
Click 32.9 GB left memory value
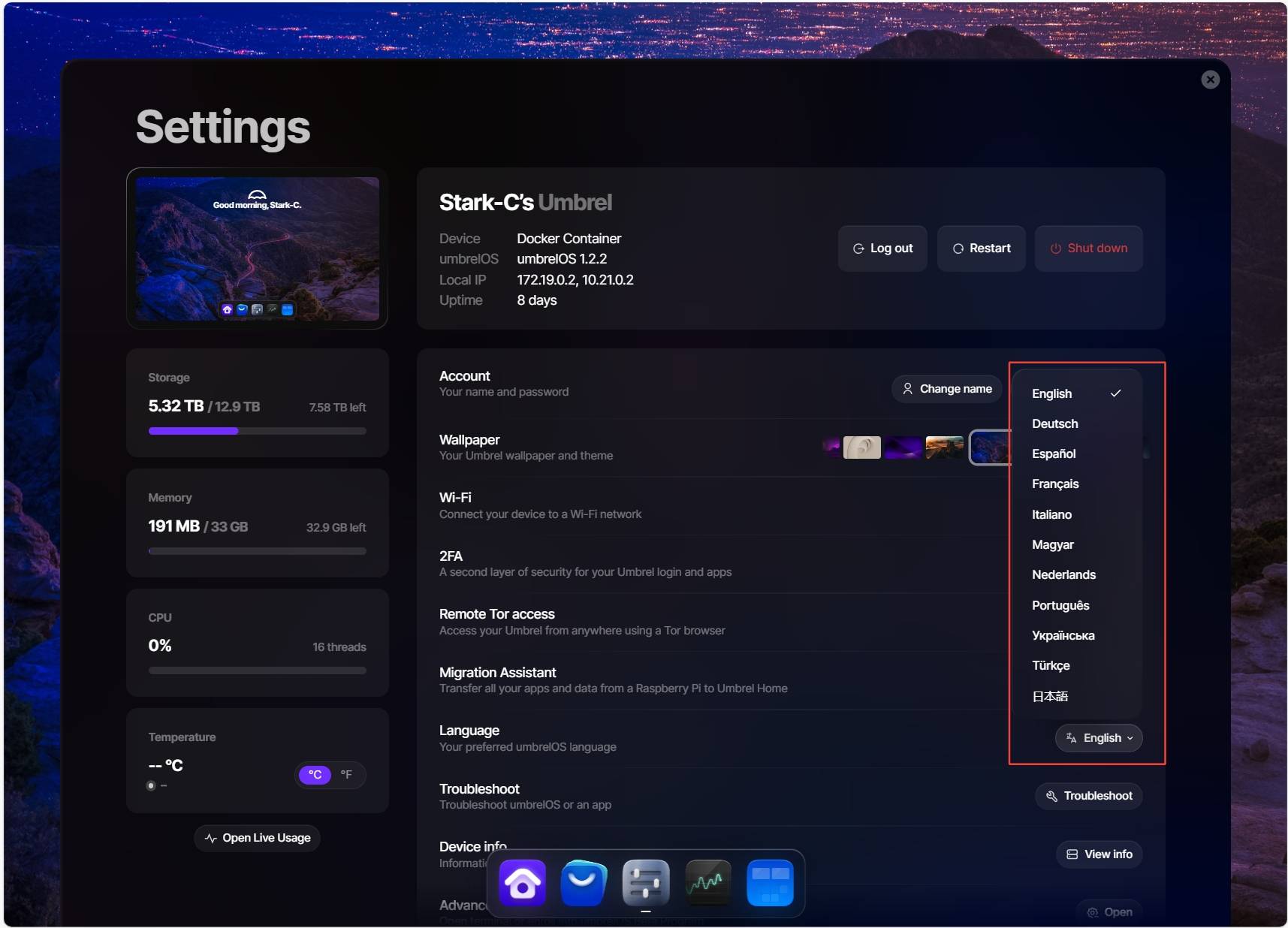click(x=336, y=527)
